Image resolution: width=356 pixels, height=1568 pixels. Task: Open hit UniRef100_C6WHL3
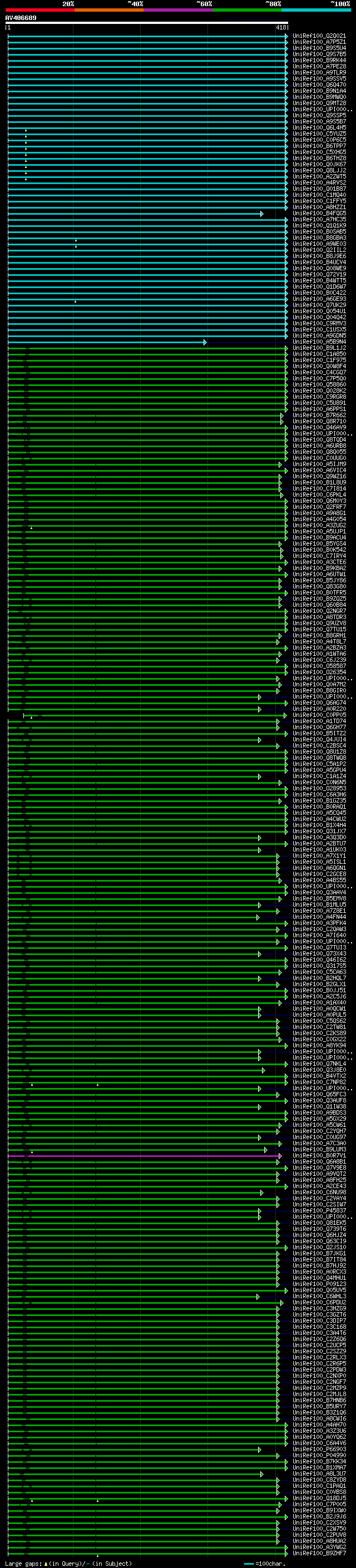319,1297
